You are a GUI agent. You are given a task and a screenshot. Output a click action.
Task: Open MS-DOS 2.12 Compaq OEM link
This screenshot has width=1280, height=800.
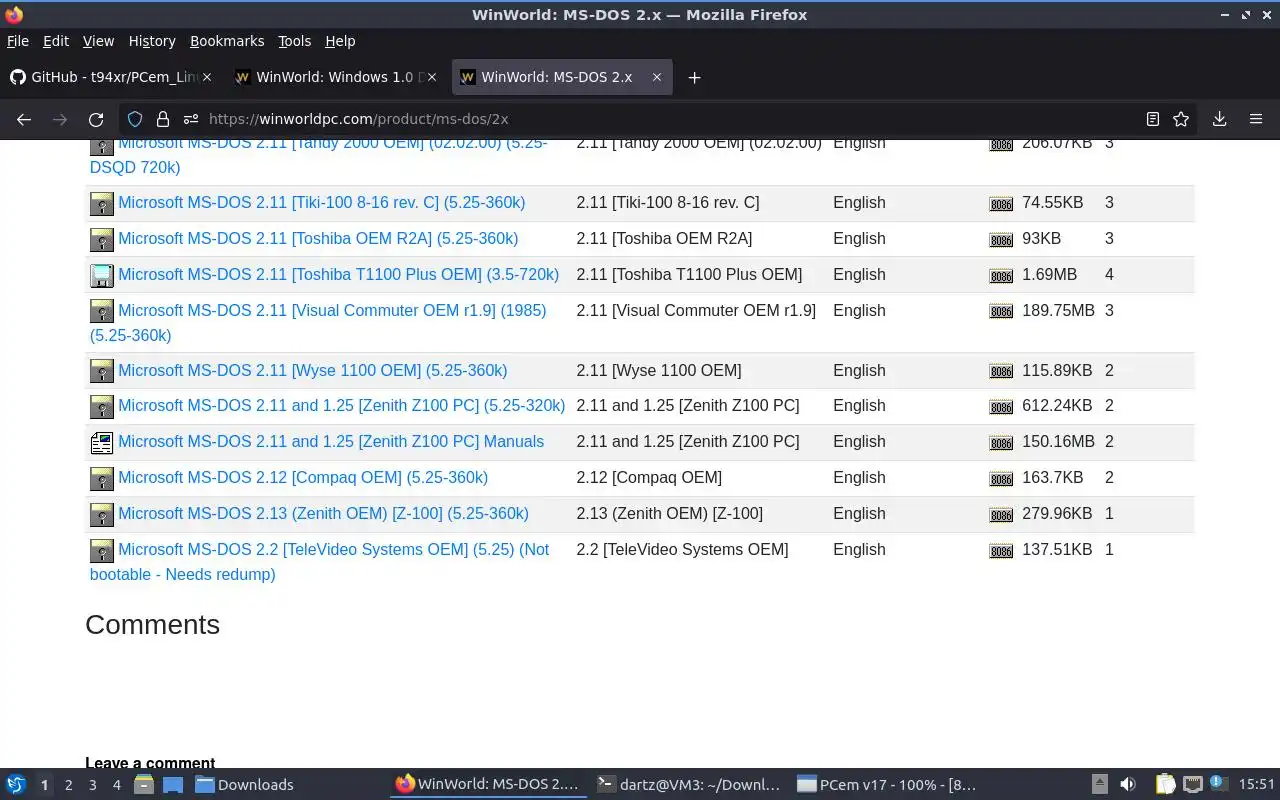coord(303,478)
